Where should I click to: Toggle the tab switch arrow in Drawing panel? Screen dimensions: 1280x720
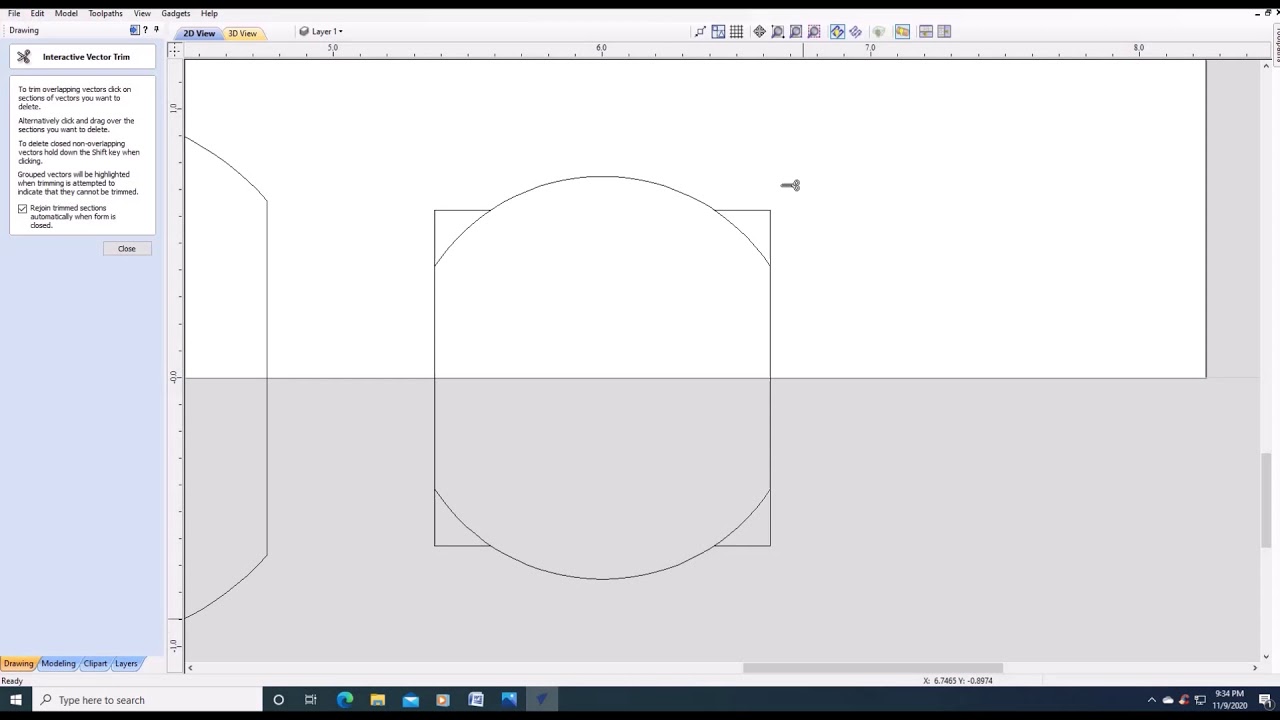tap(135, 30)
